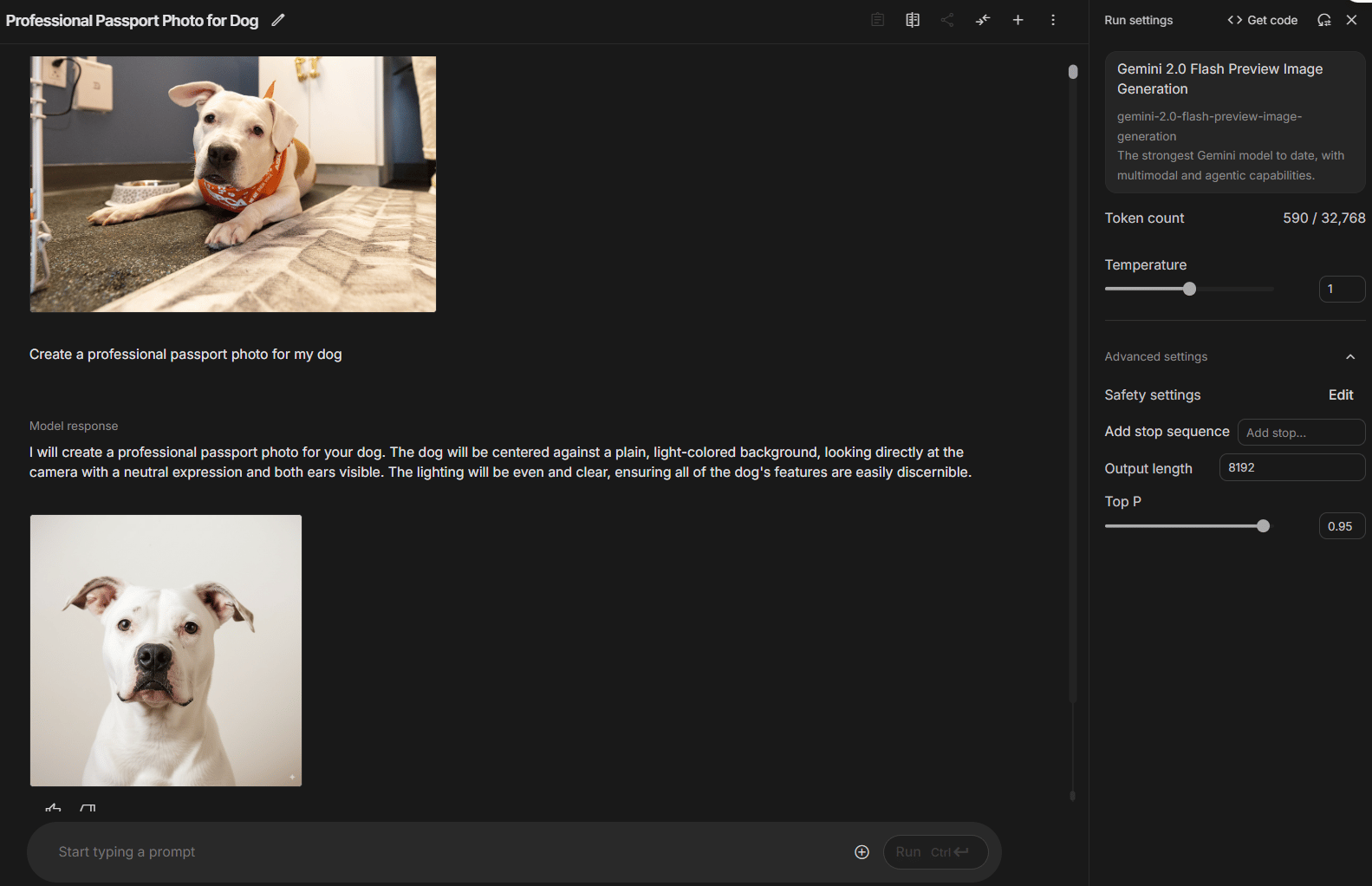Viewport: 1372px width, 886px height.
Task: Click the Temperature value field
Action: (1342, 289)
